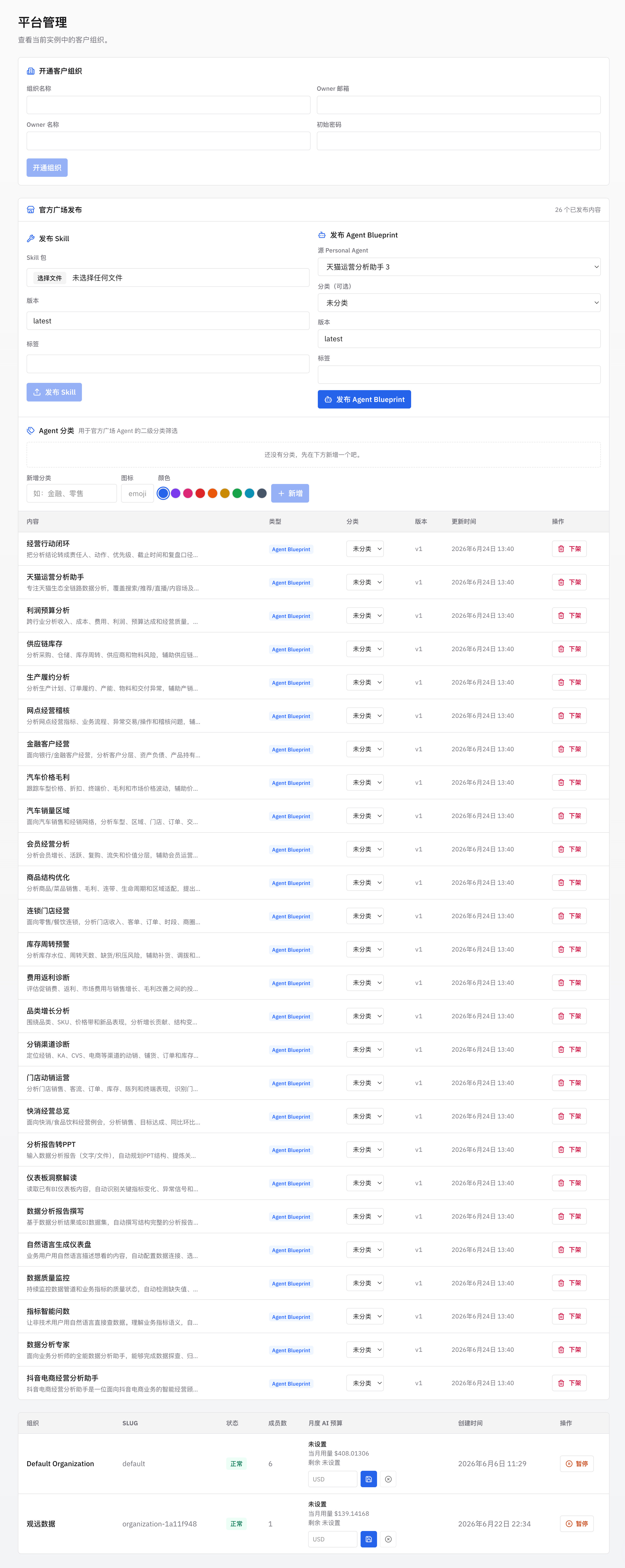Pick the red color swatch
The image size is (625, 1568).
click(x=200, y=494)
